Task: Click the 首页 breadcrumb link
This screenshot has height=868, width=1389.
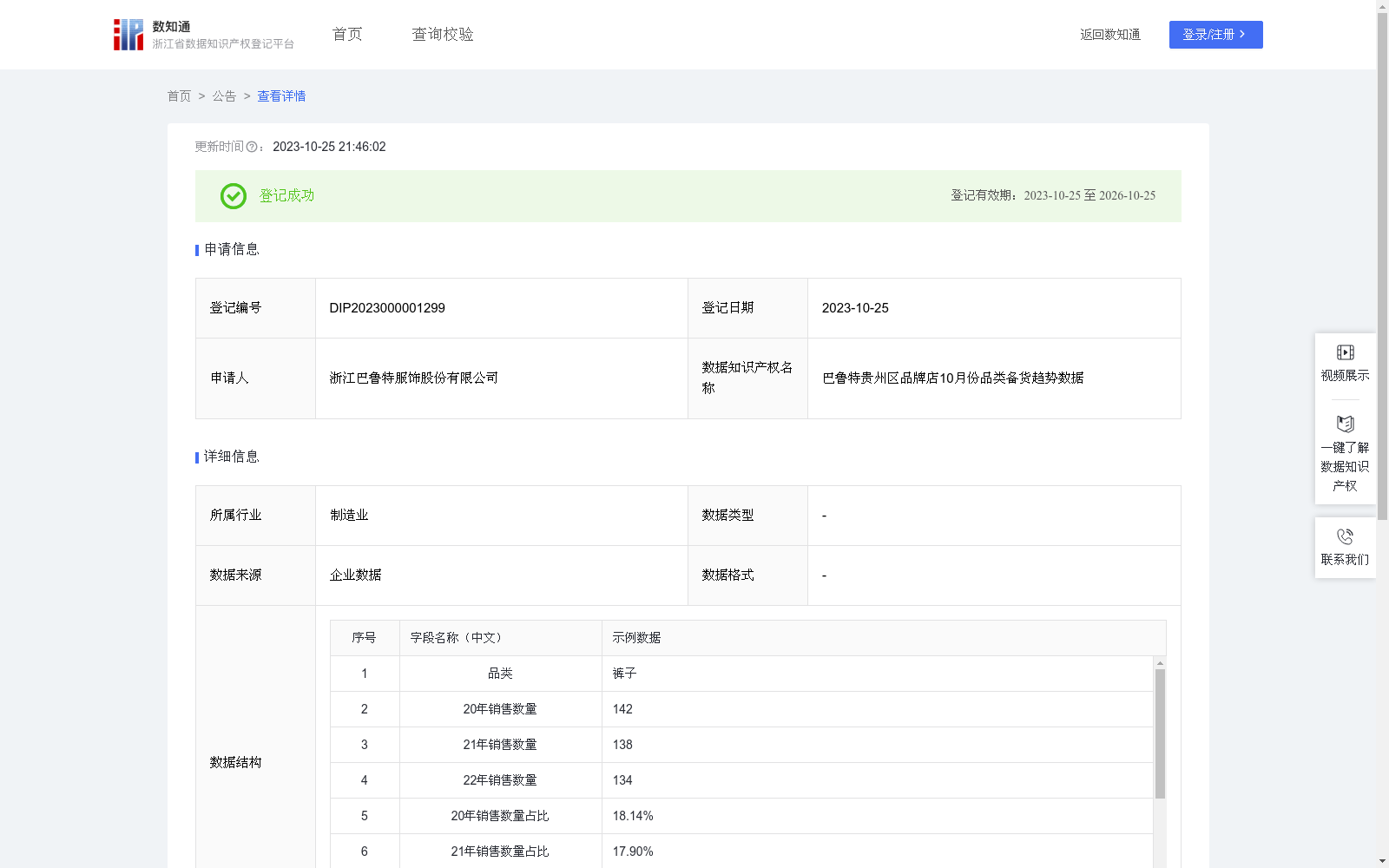Action: [x=179, y=96]
